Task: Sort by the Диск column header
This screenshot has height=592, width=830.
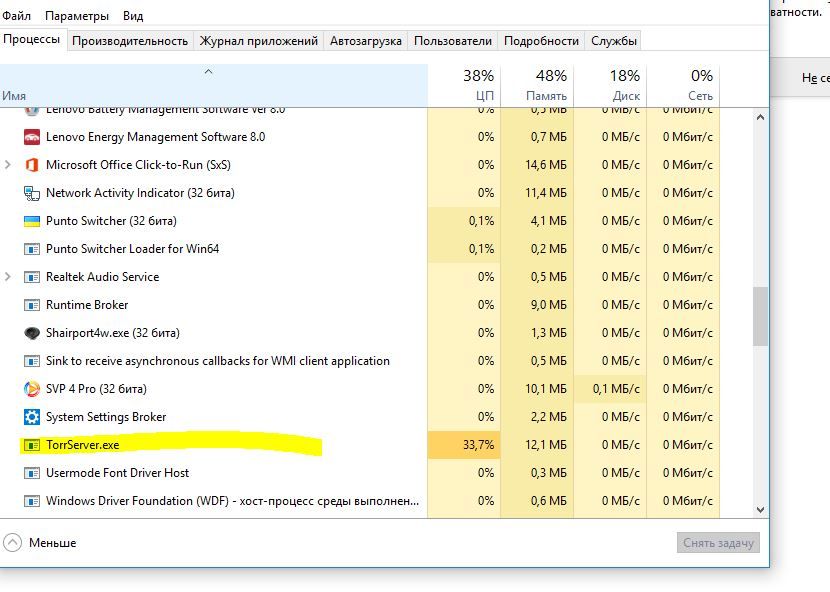Action: [610, 86]
